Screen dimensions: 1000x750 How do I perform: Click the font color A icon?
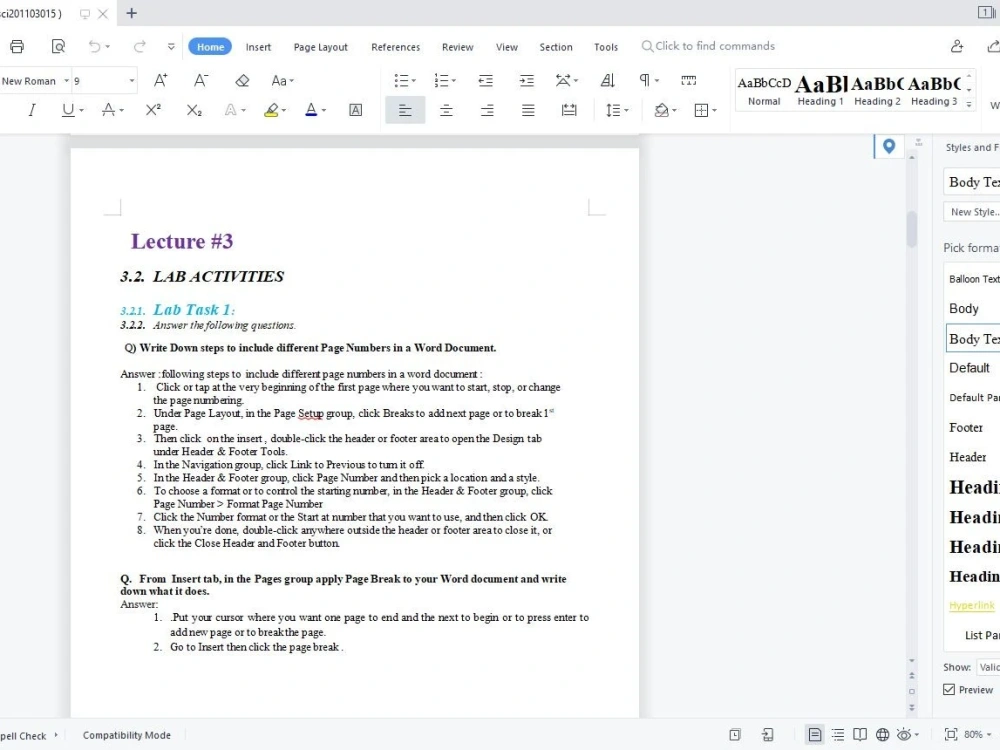[311, 110]
